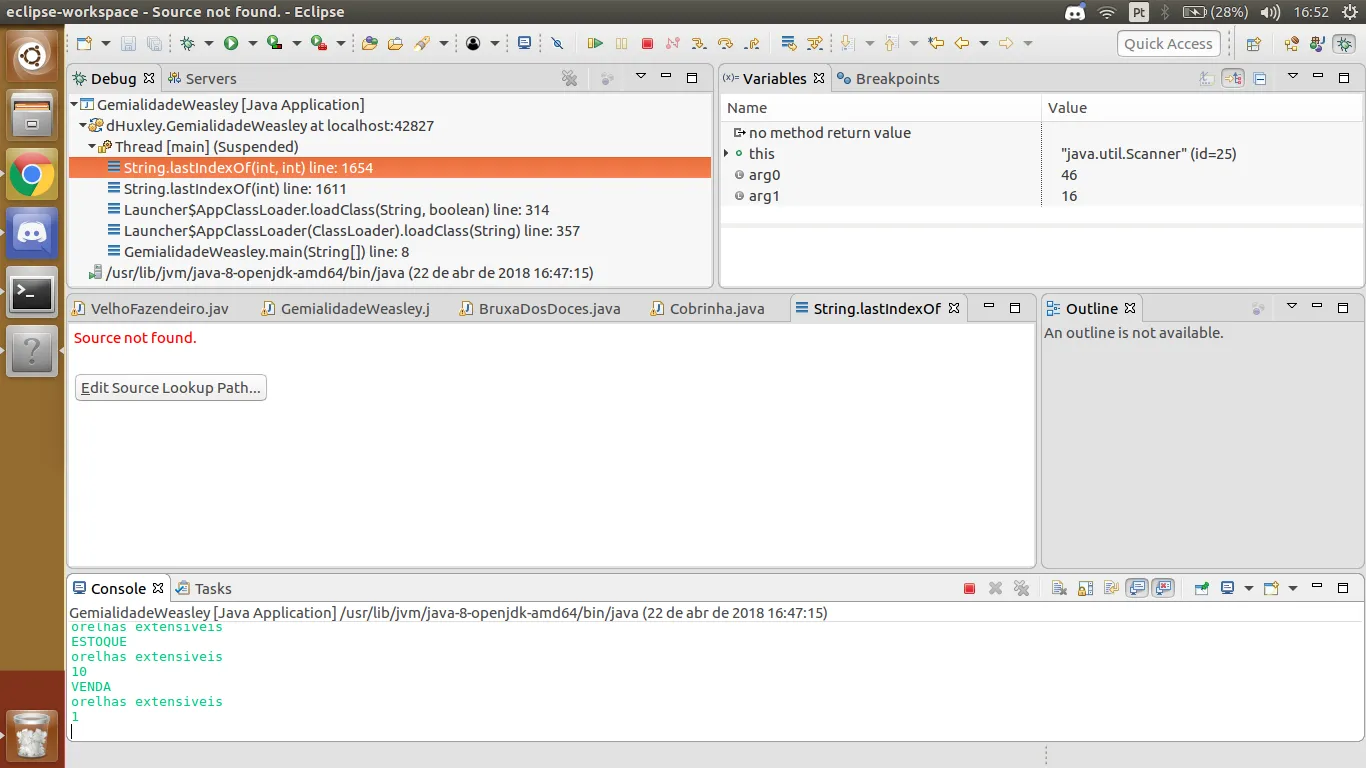The width and height of the screenshot is (1366, 768).
Task: Select the arg1 variable row
Action: point(1041,195)
